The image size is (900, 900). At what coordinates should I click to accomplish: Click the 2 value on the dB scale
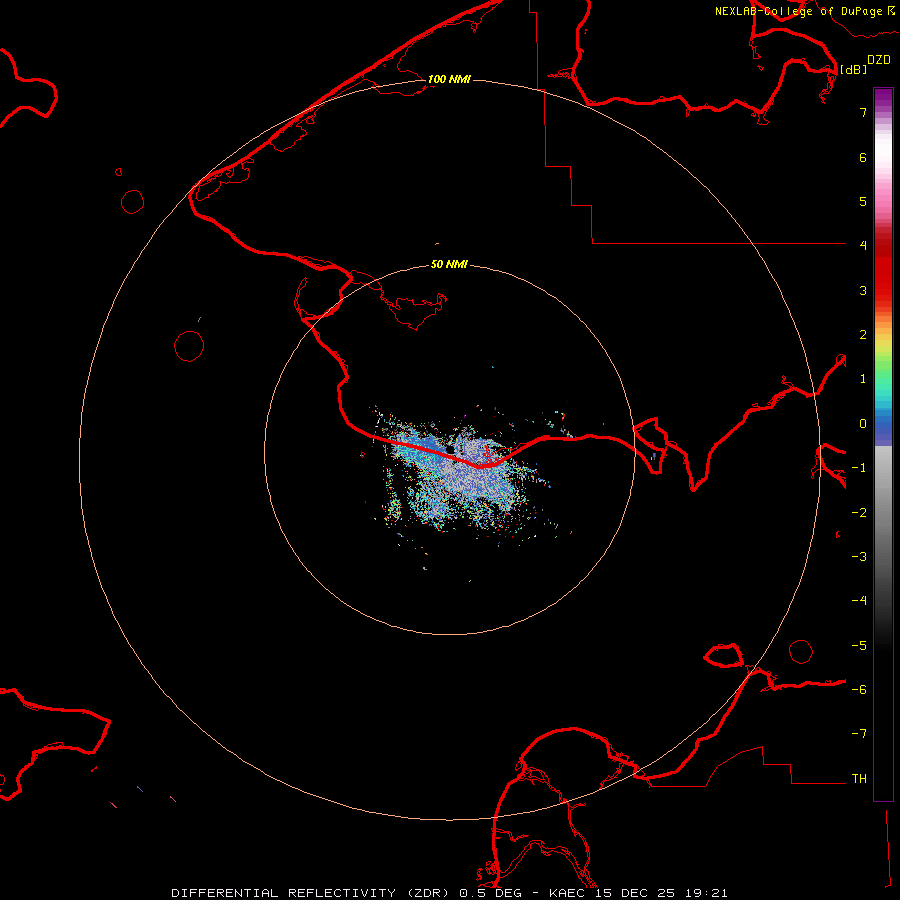(x=863, y=334)
